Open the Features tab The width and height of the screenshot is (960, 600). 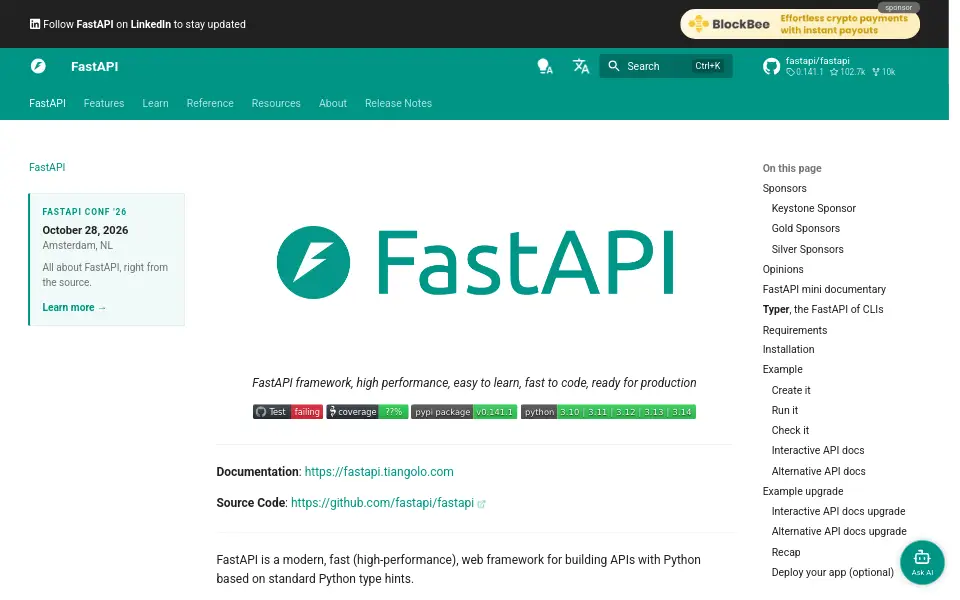[x=104, y=103]
